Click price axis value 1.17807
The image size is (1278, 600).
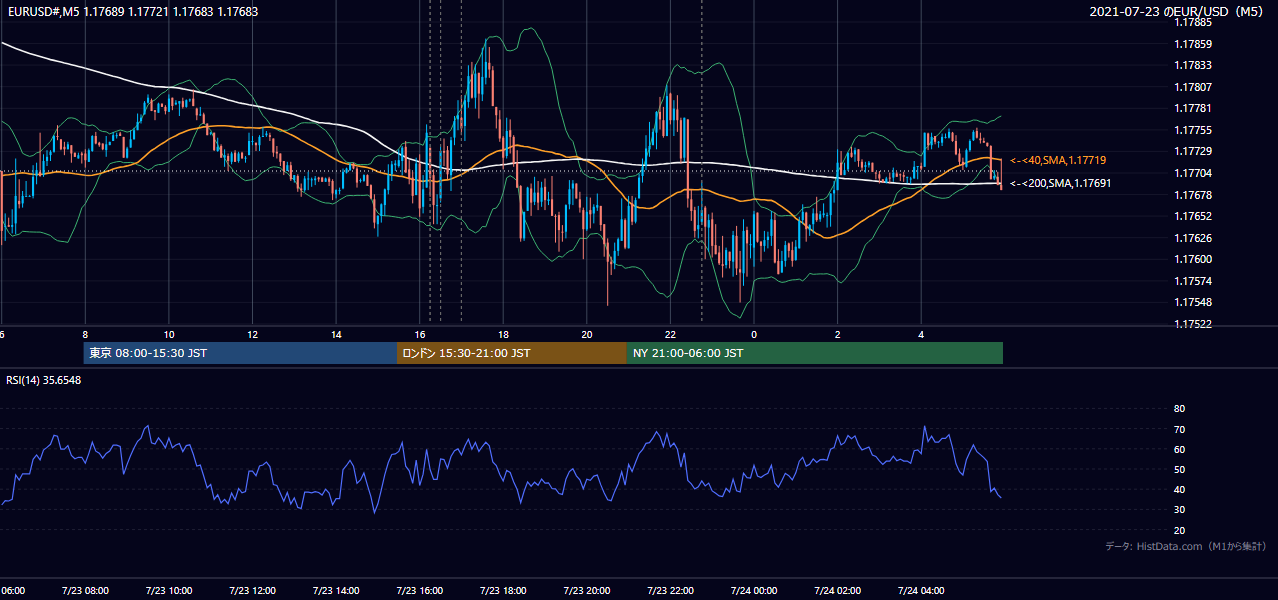click(1194, 87)
